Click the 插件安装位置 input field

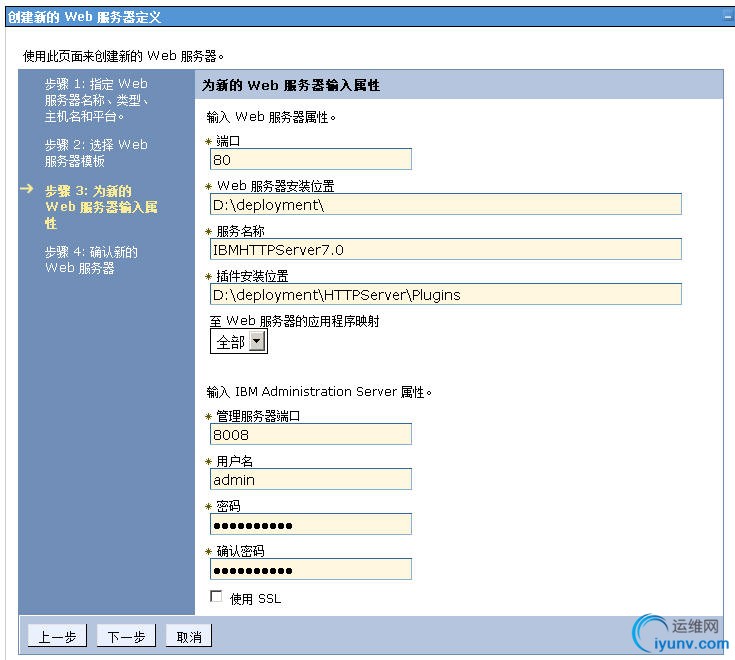[x=446, y=294]
